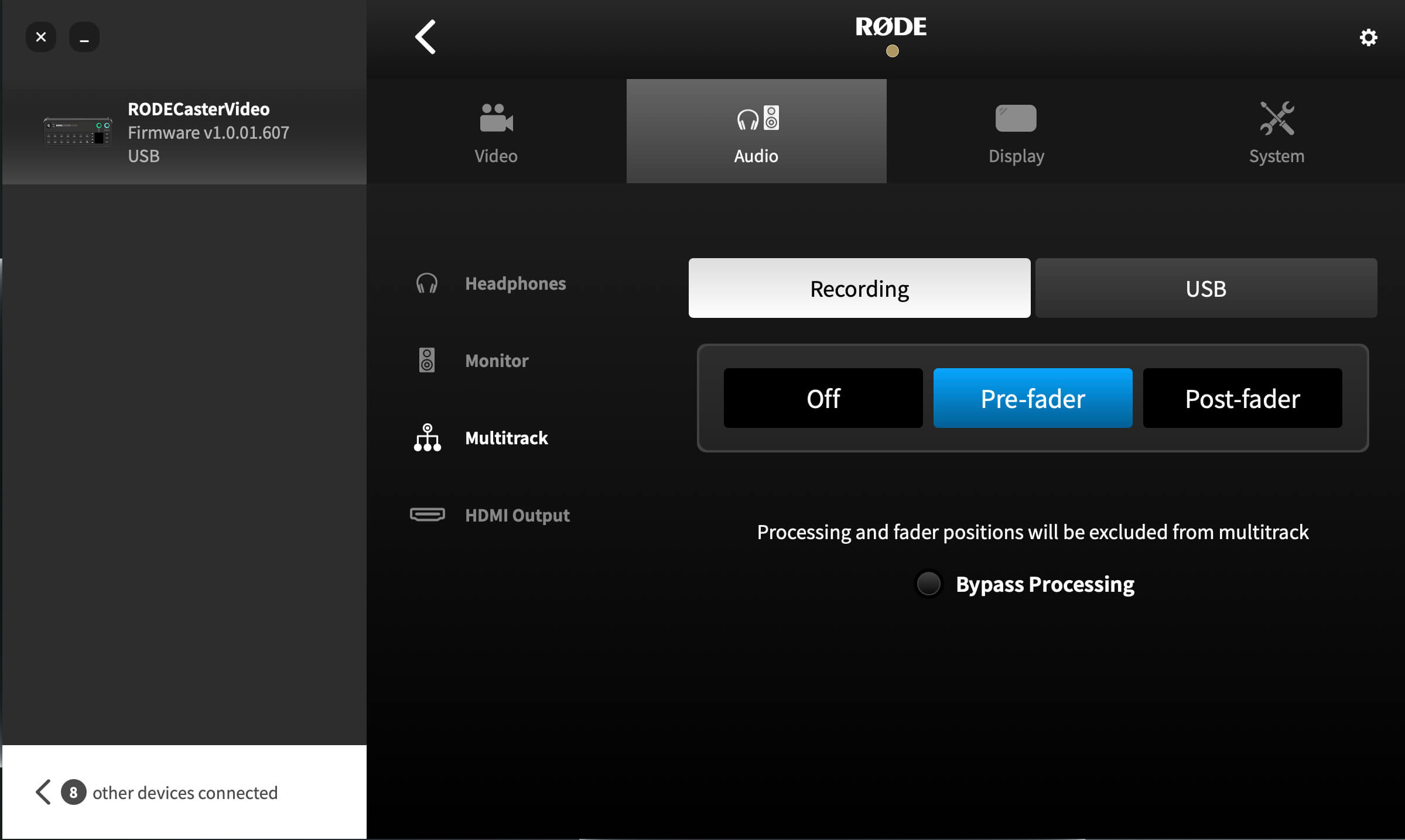Click the RODECasterVideo device thumbnail
Viewport: 1405px width, 840px height.
click(77, 132)
